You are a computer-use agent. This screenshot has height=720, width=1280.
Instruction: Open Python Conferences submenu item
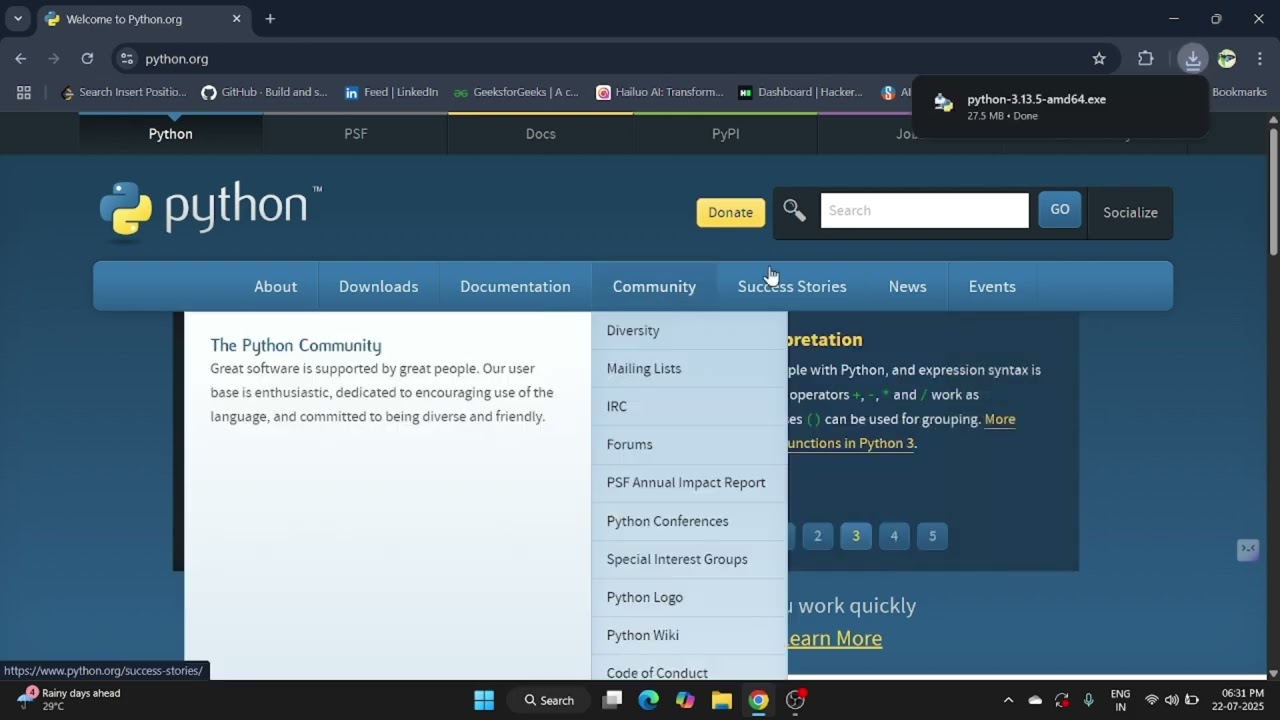tap(689, 521)
